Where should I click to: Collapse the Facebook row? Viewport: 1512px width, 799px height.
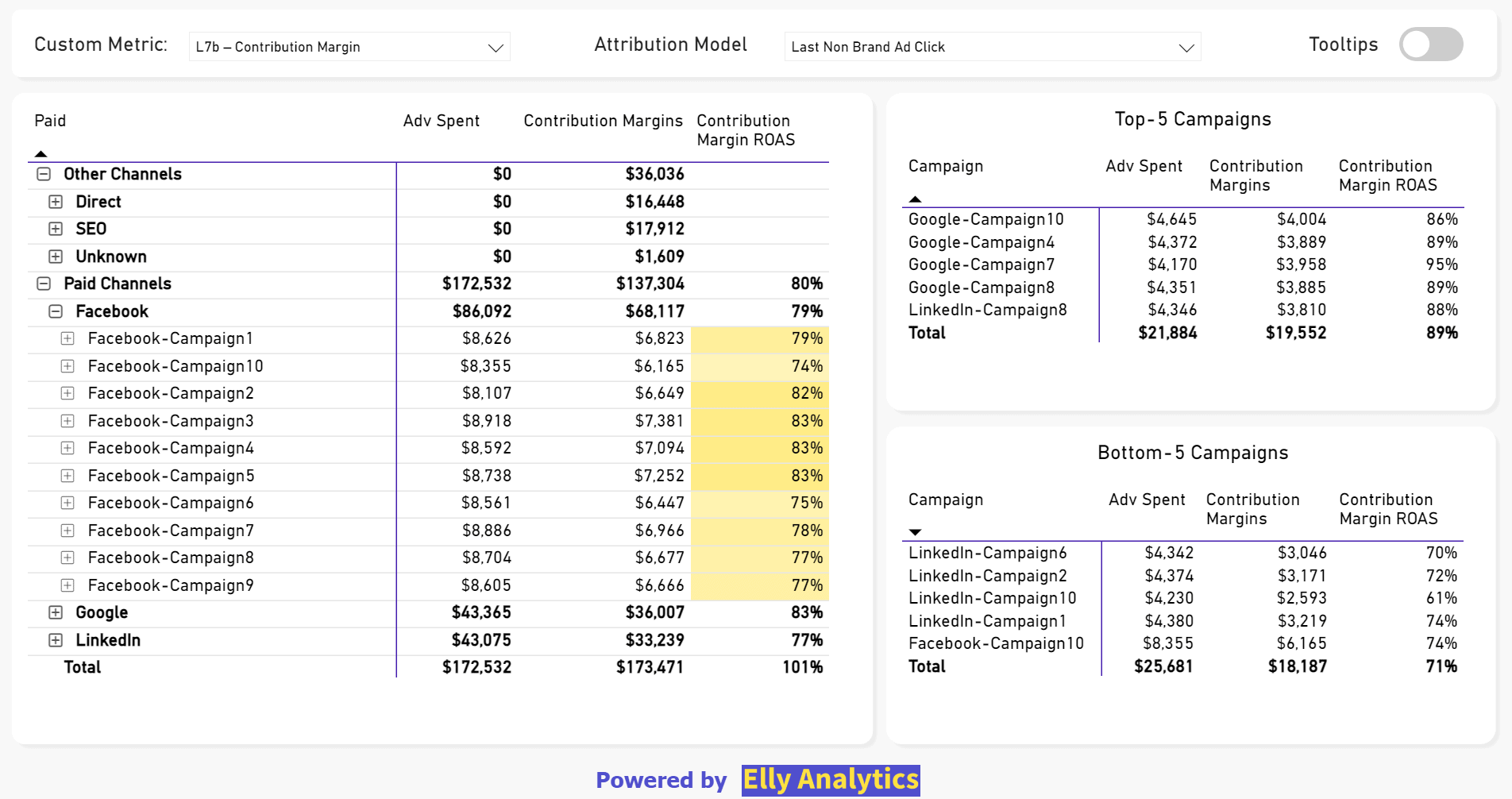click(56, 311)
